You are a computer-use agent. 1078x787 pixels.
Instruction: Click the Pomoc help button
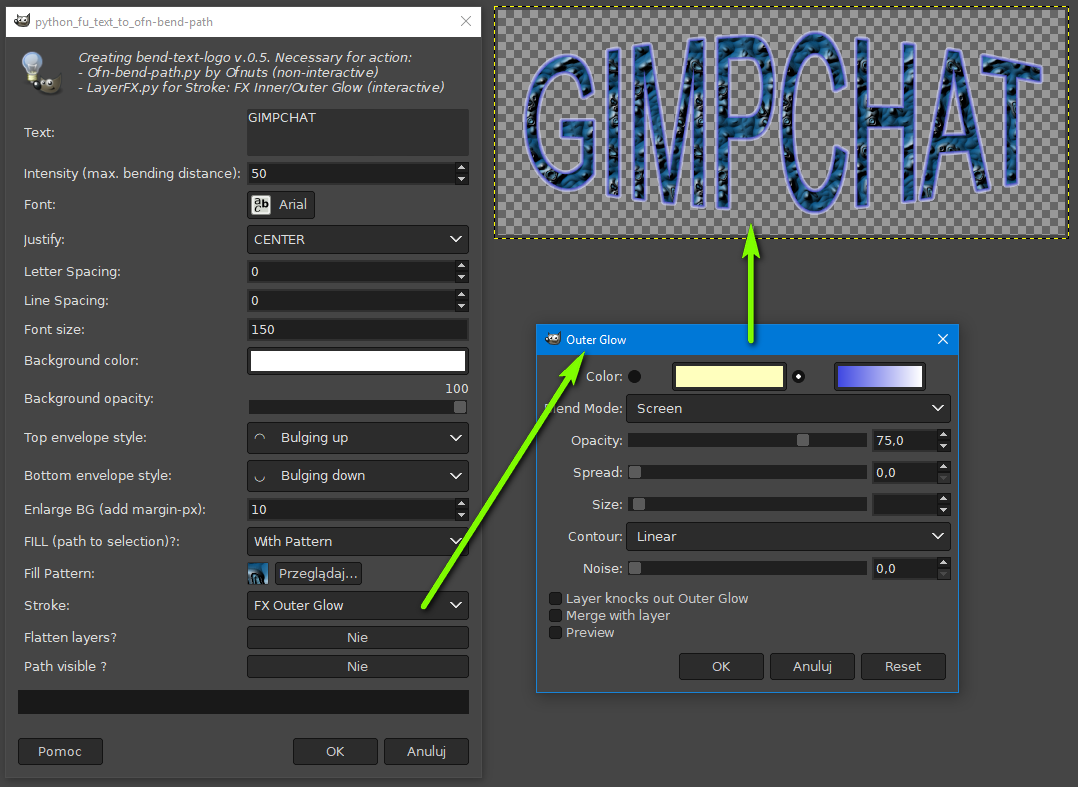60,751
